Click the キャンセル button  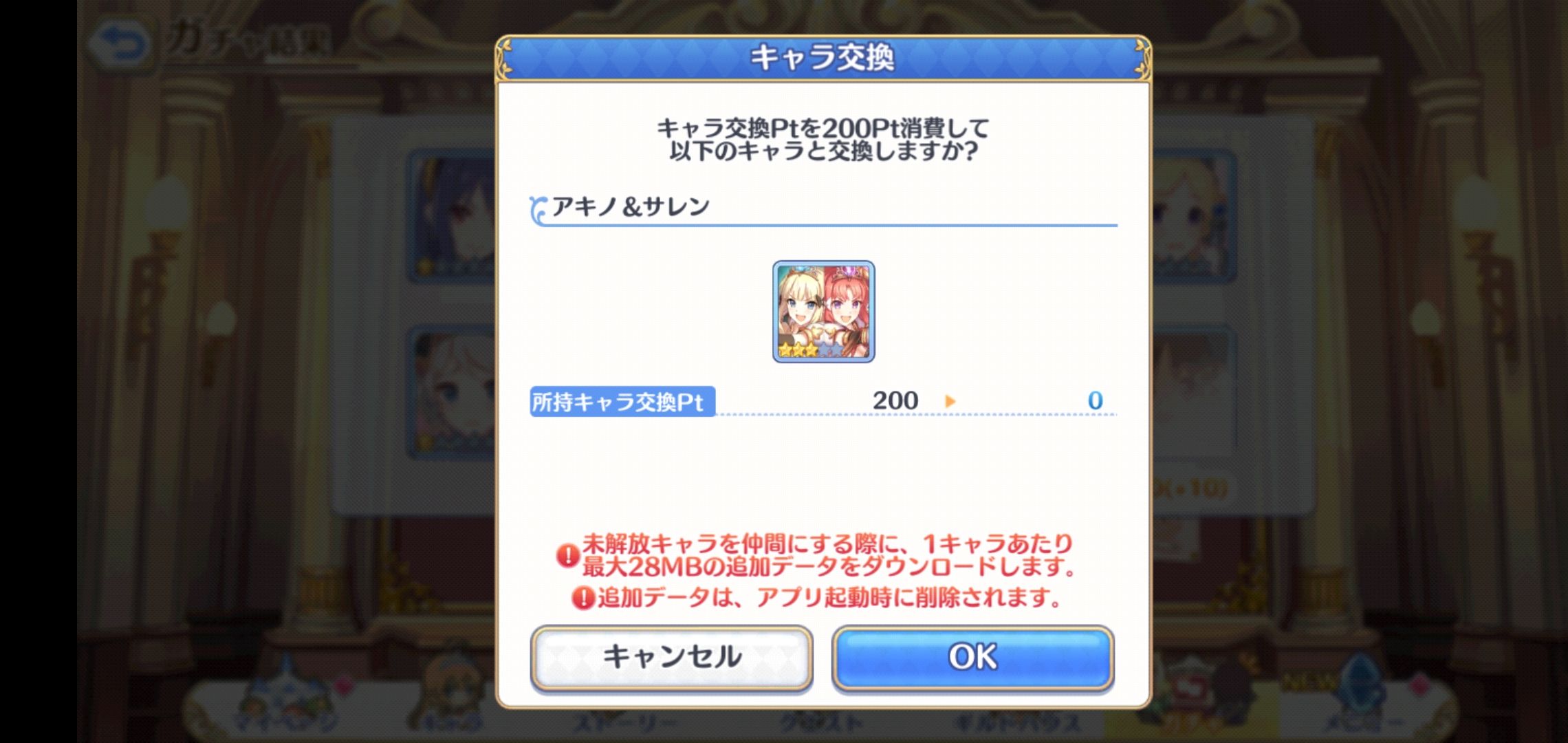pos(672,658)
